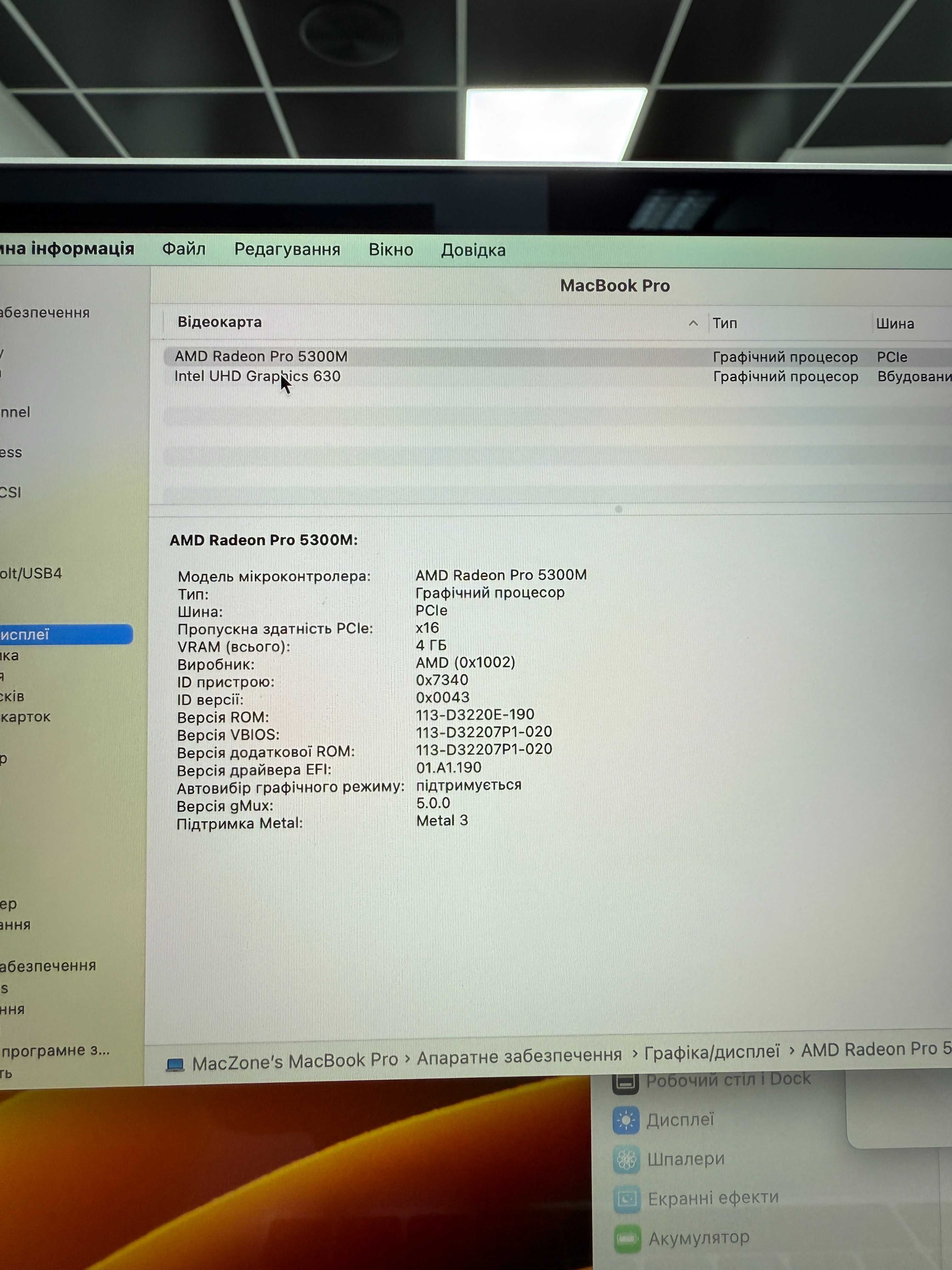Select the sidebar item ending in nnel

coord(15,412)
